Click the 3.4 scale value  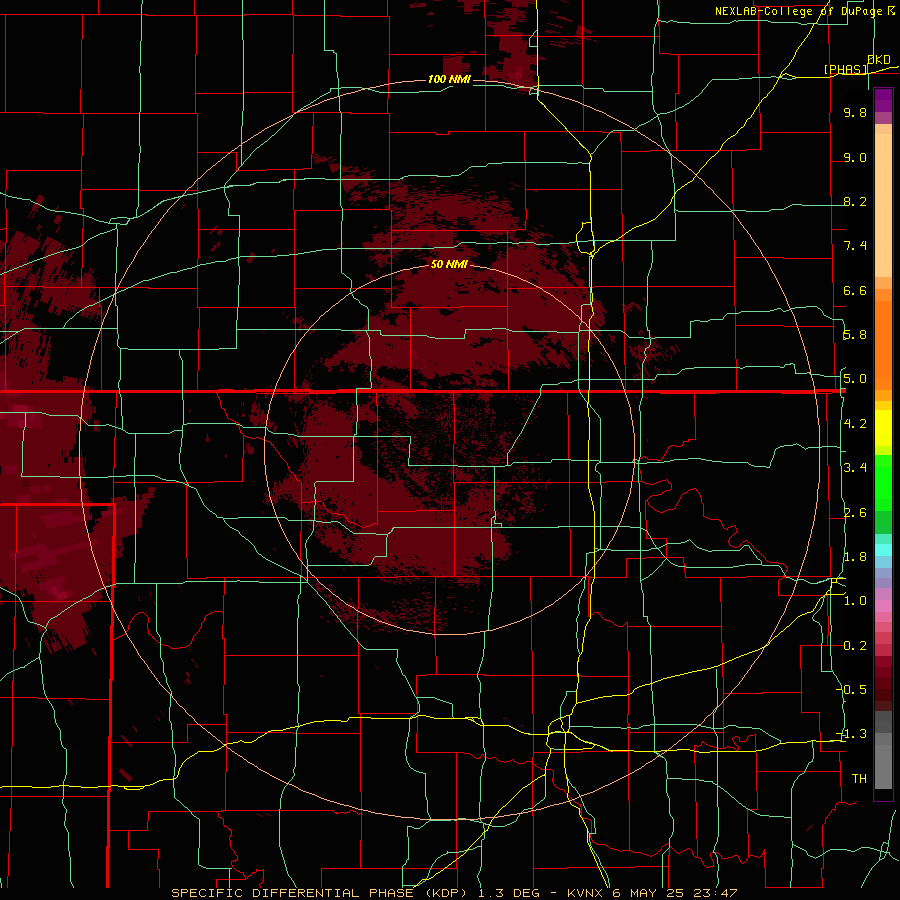(x=855, y=468)
